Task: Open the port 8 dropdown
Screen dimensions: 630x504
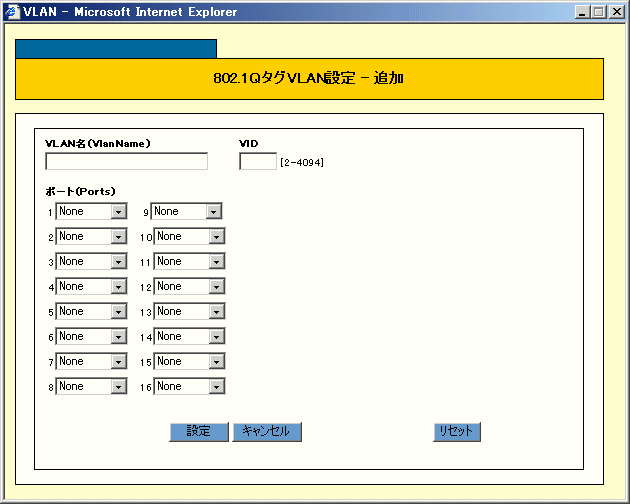Action: [91, 387]
